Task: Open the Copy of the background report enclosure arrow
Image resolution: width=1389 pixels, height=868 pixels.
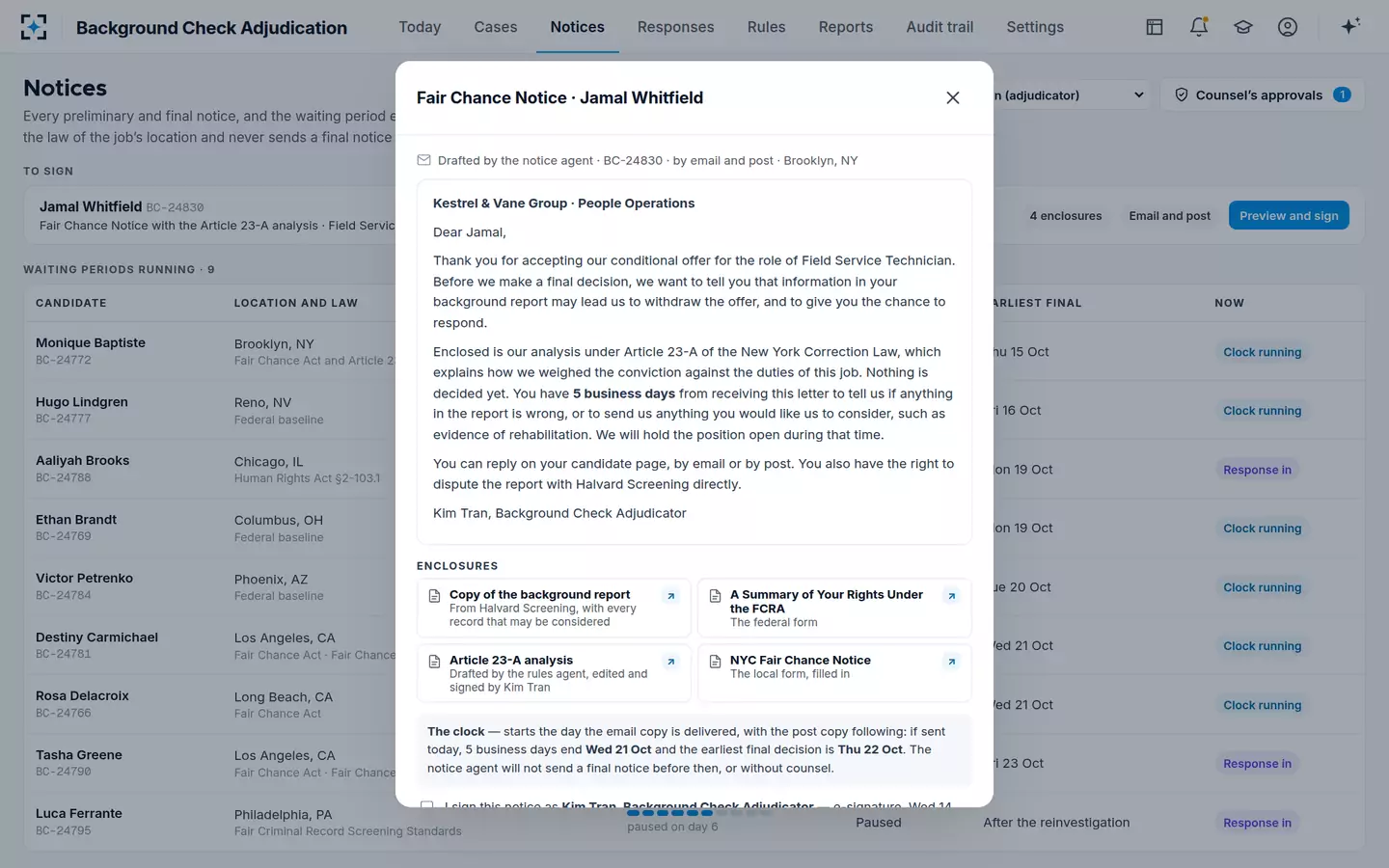Action: point(671,596)
